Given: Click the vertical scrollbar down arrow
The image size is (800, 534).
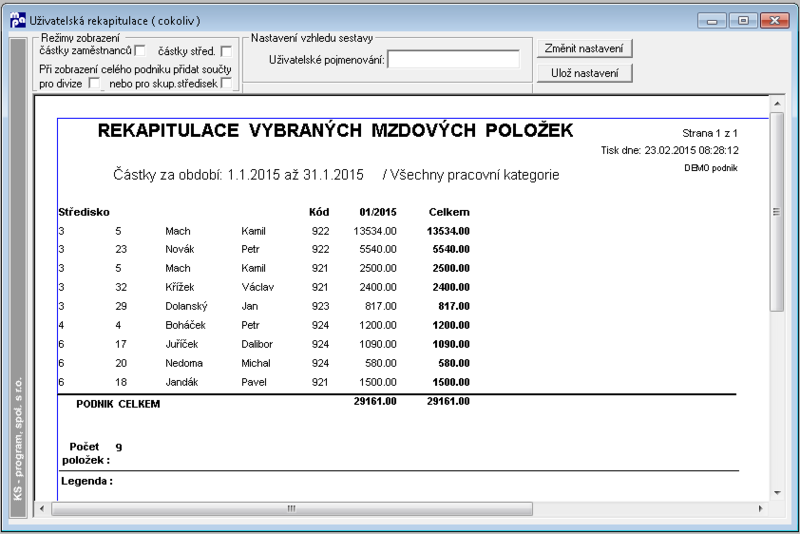Looking at the screenshot, I should [777, 493].
